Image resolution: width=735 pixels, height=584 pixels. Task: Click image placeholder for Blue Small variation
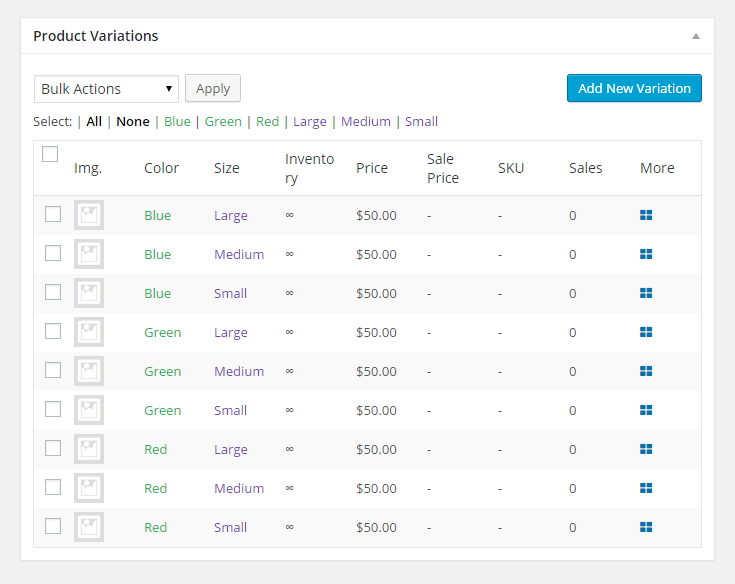point(89,293)
